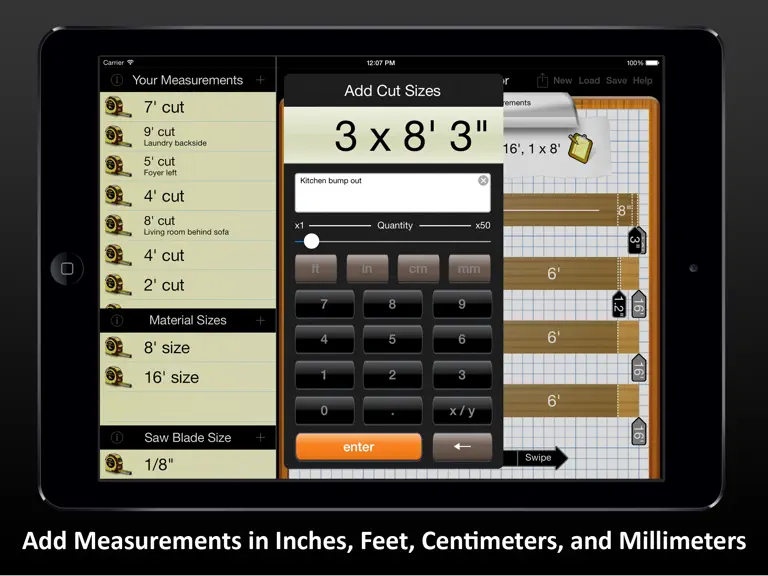Select the ft unit button

pyautogui.click(x=316, y=268)
